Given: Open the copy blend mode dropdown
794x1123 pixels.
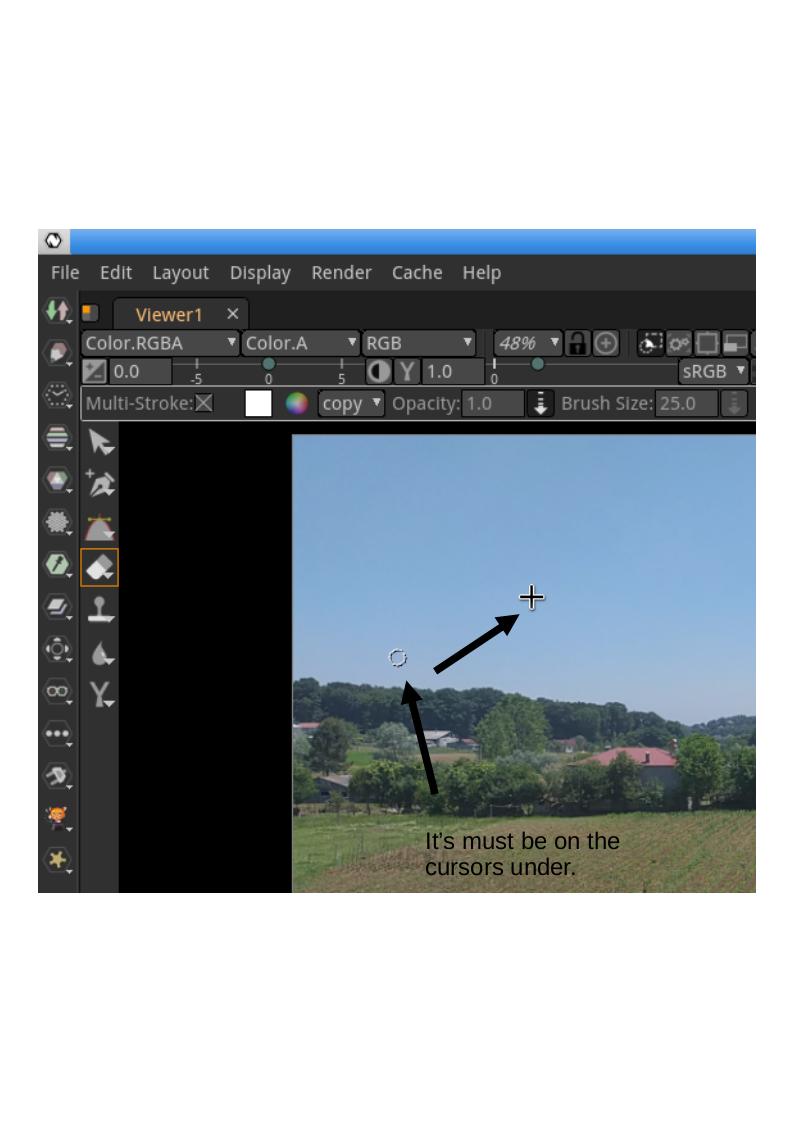Looking at the screenshot, I should 352,403.
